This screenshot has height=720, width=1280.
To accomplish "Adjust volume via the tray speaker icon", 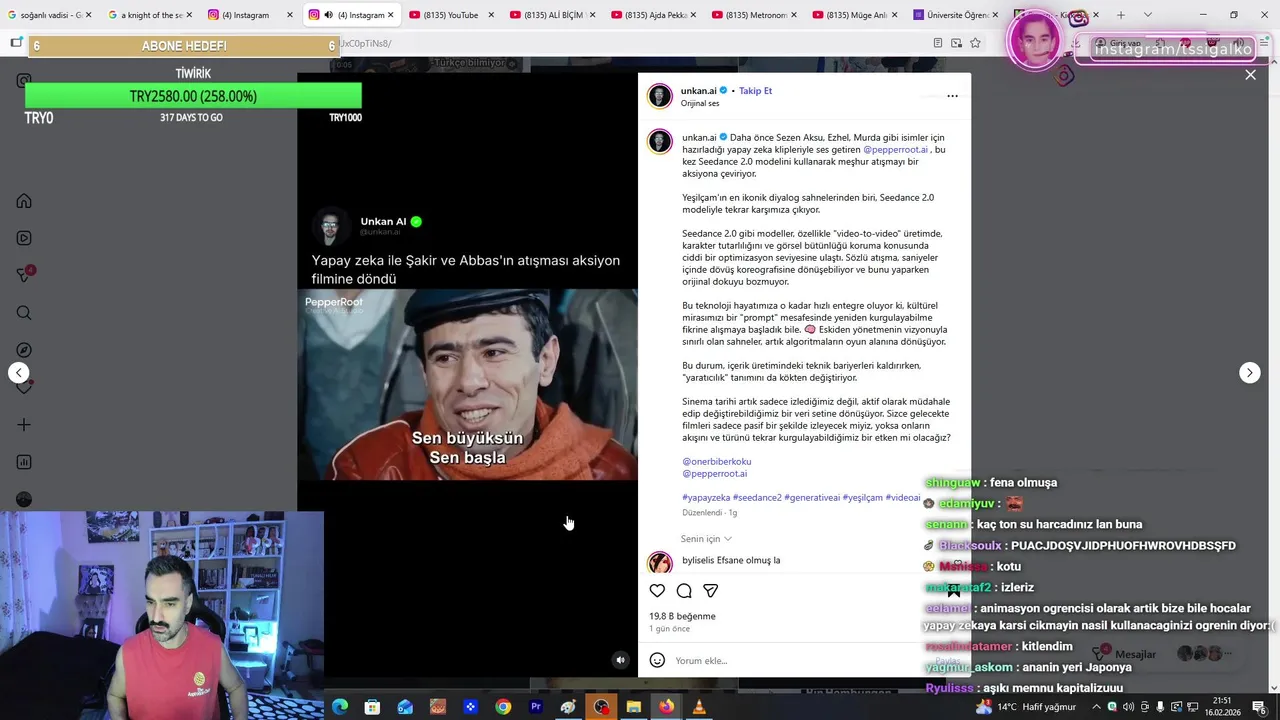I will tap(1128, 707).
